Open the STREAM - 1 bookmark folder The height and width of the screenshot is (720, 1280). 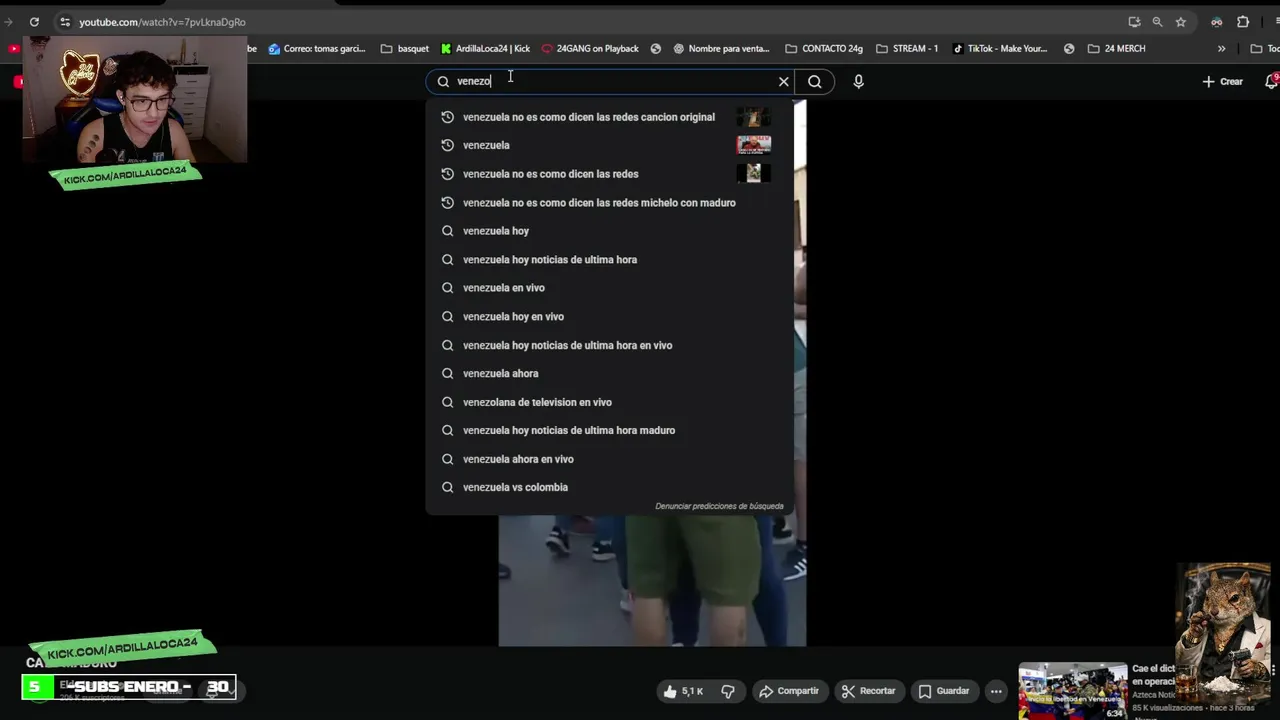(906, 48)
